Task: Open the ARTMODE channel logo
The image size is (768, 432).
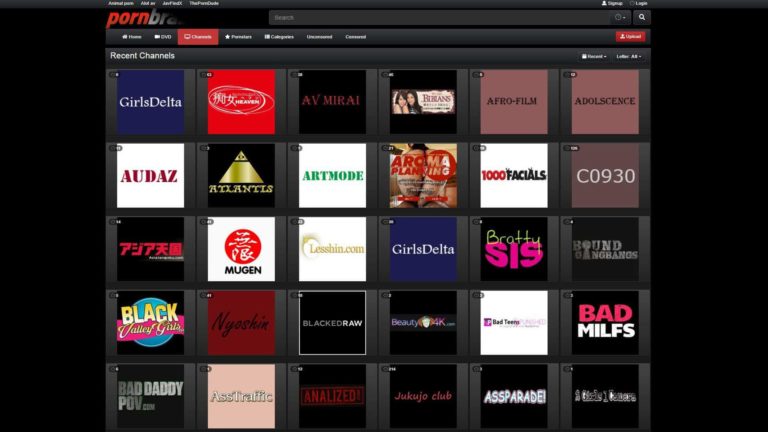Action: [x=332, y=175]
